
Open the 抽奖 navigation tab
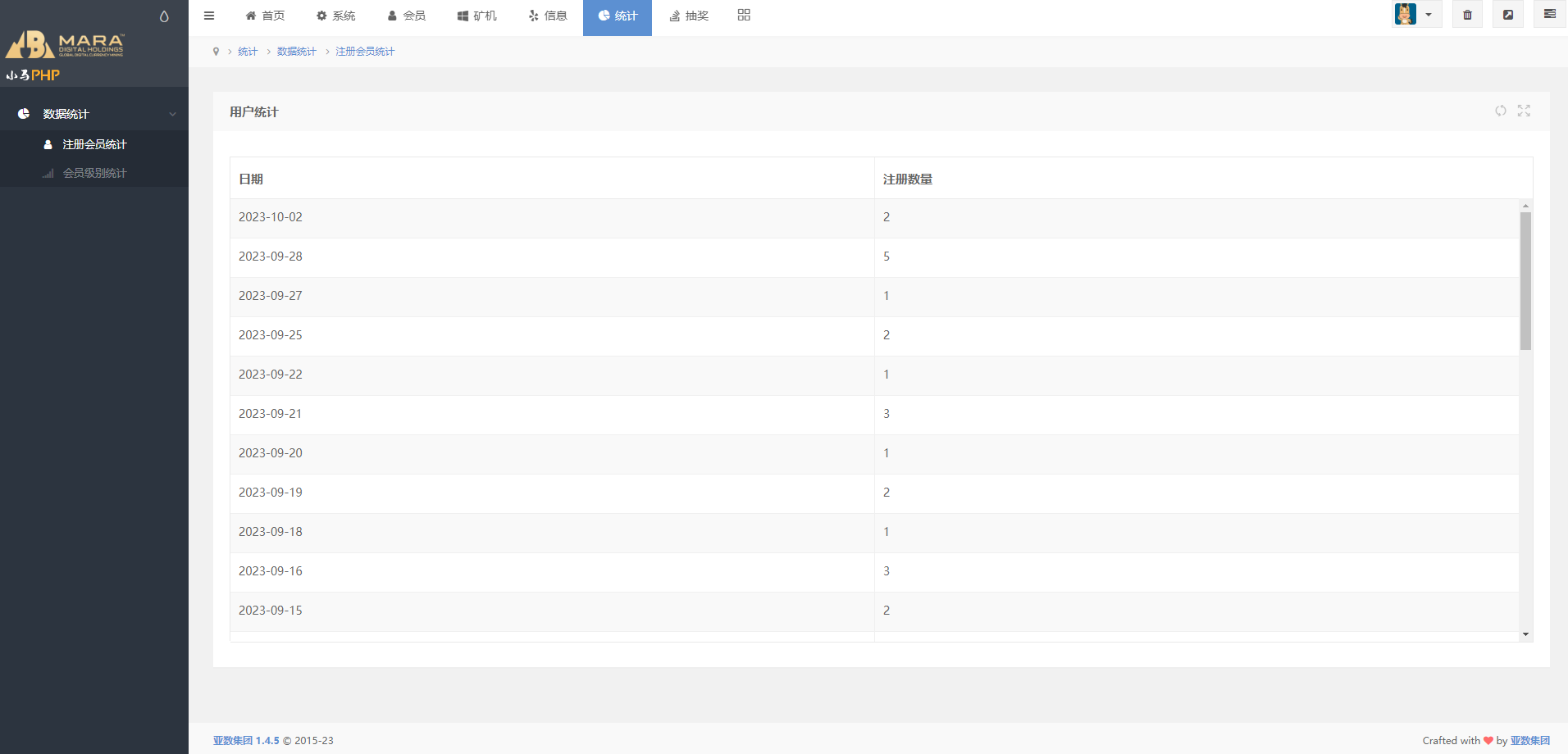(689, 16)
